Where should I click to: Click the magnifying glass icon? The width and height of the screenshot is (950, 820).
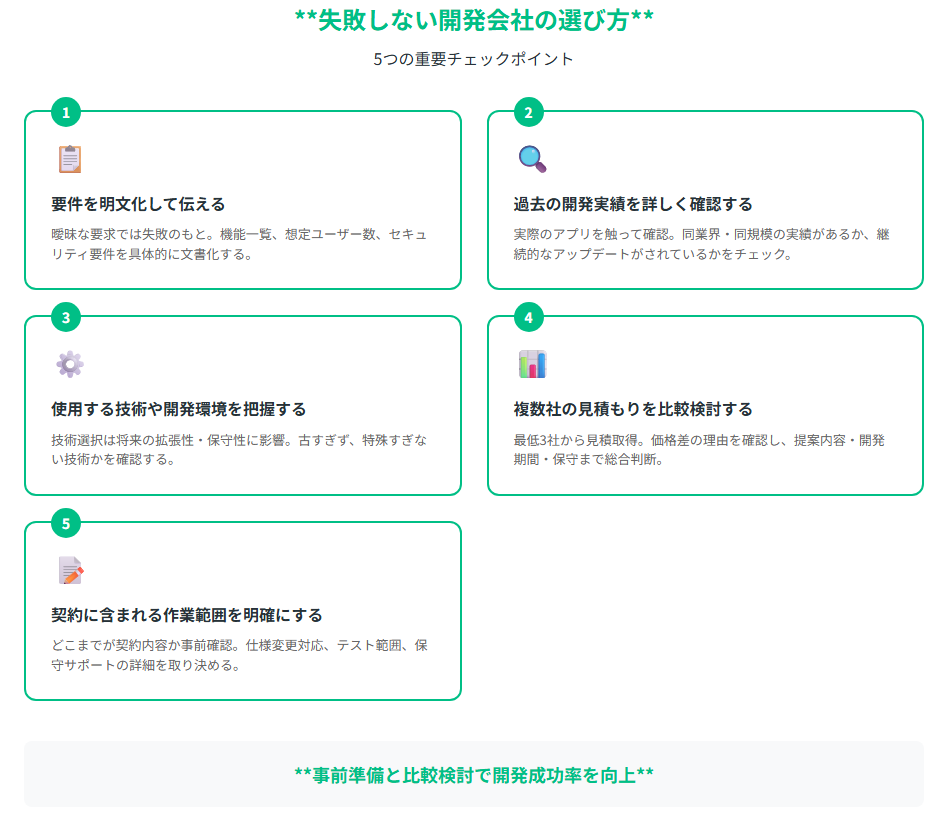click(531, 159)
